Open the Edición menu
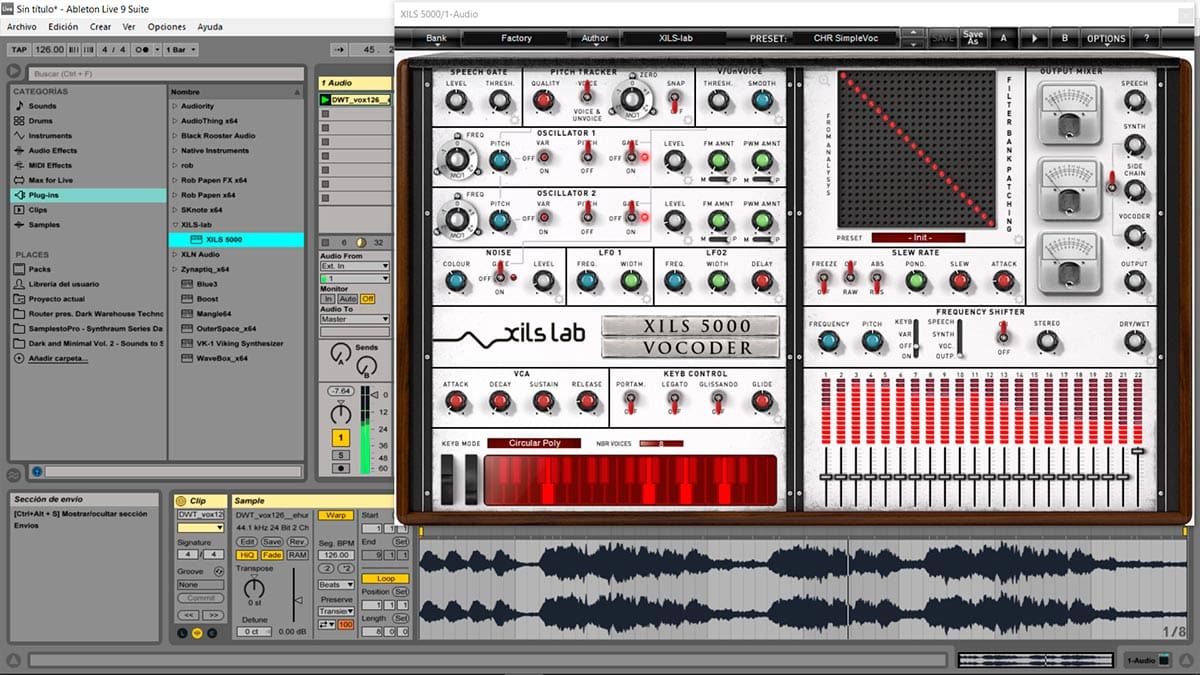 (63, 27)
